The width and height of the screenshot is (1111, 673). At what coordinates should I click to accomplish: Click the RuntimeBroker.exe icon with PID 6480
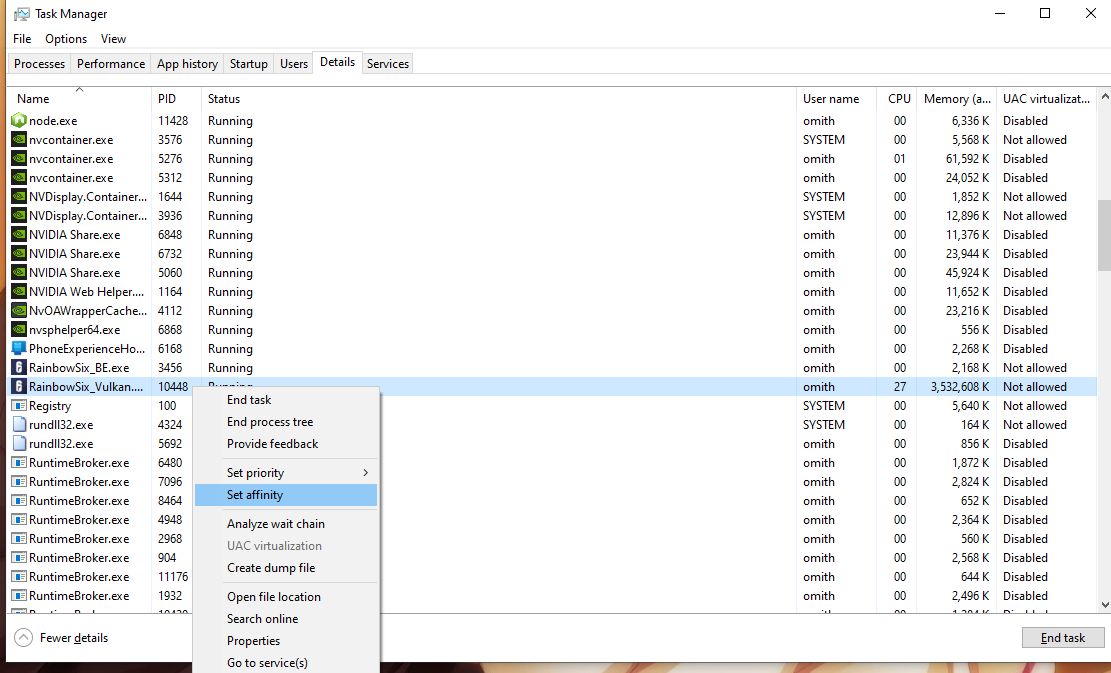[x=19, y=463]
